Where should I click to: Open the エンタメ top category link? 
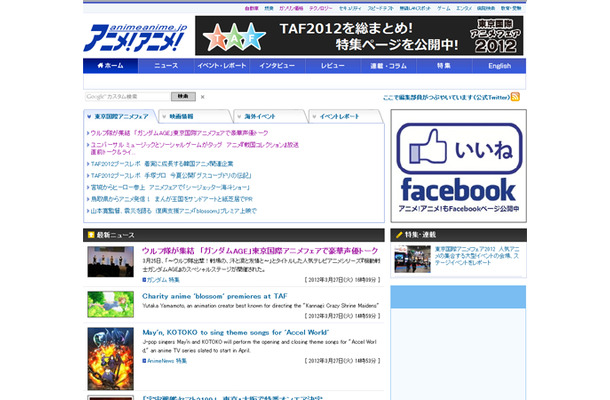click(464, 8)
